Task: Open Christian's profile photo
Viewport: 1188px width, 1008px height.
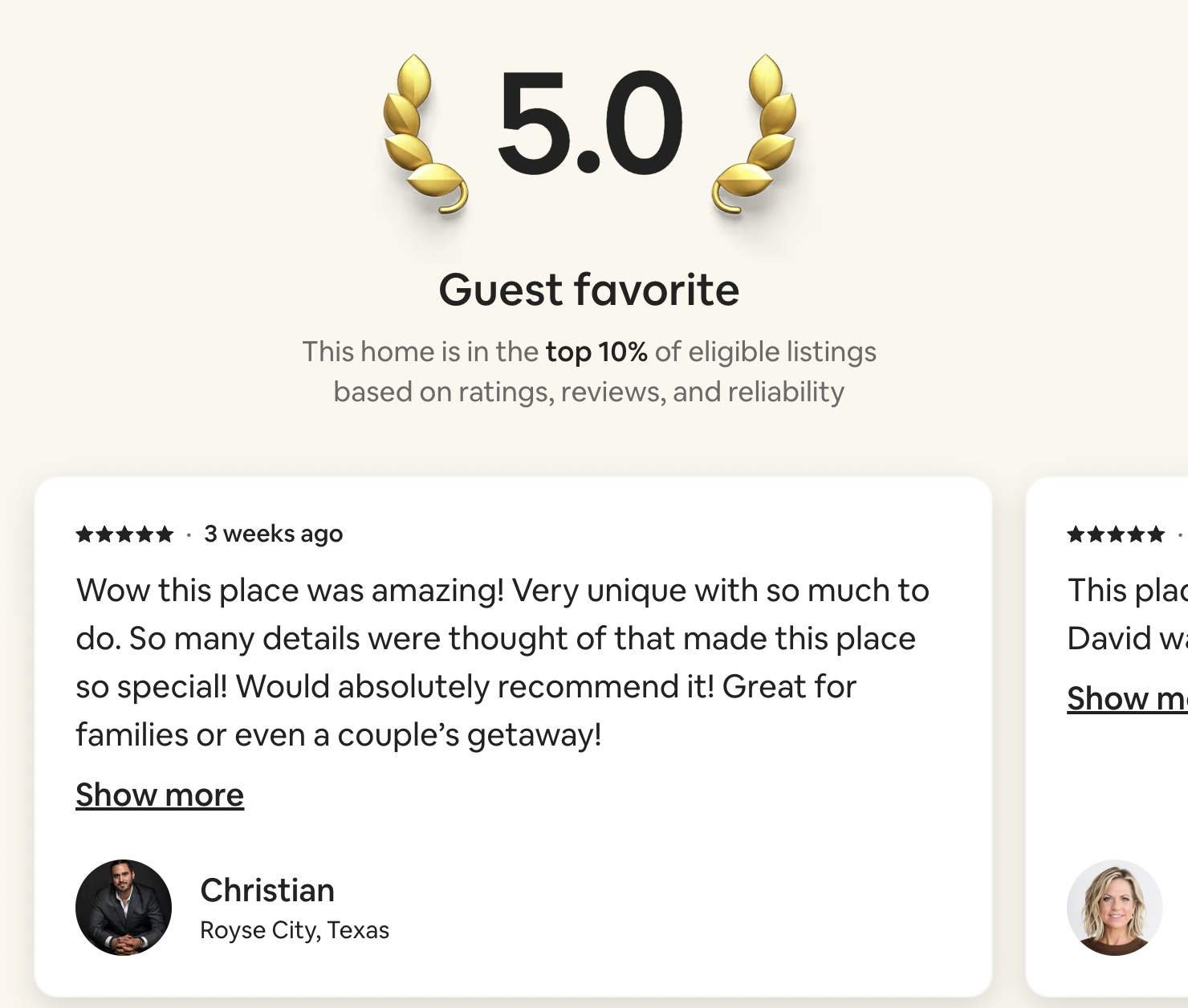Action: point(124,908)
